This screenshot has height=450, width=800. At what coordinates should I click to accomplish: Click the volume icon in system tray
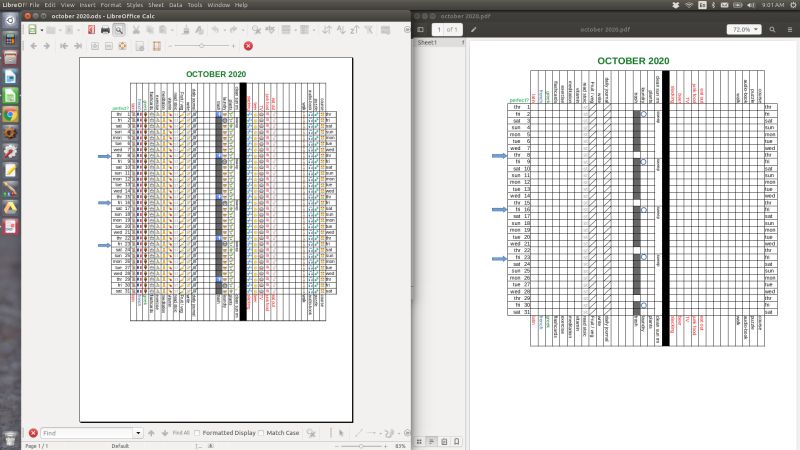(x=751, y=5)
